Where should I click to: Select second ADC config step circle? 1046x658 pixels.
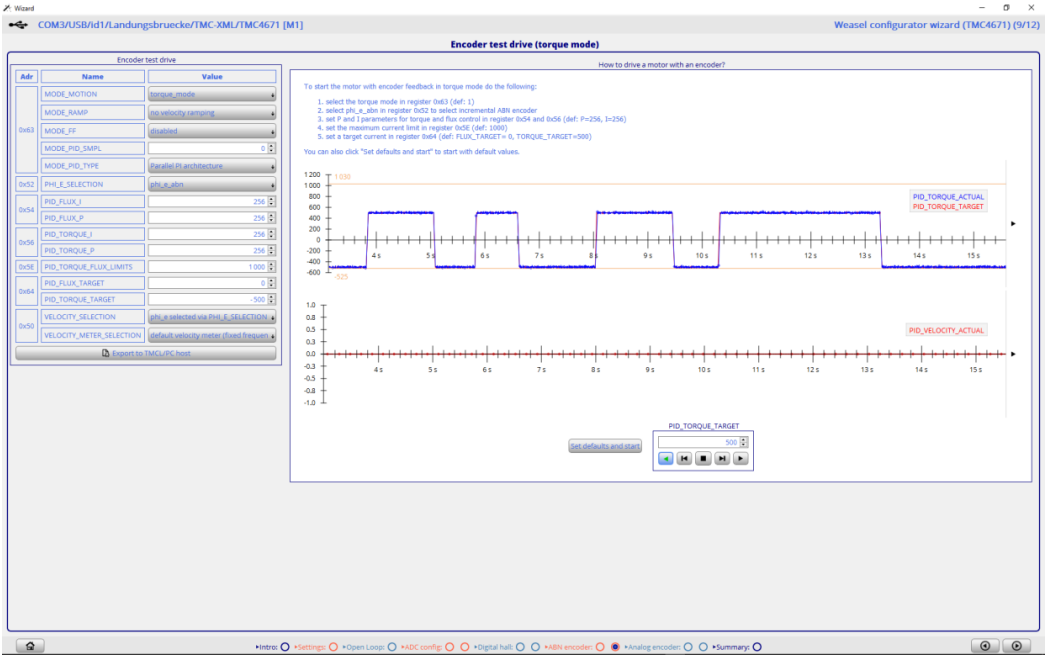[x=465, y=647]
